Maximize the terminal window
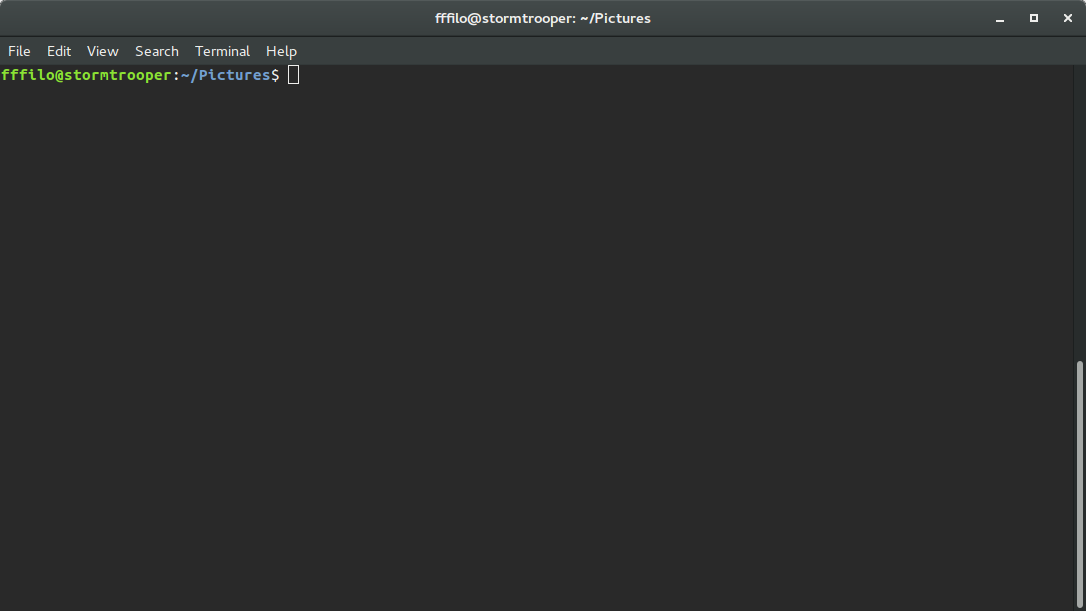 click(x=1033, y=19)
